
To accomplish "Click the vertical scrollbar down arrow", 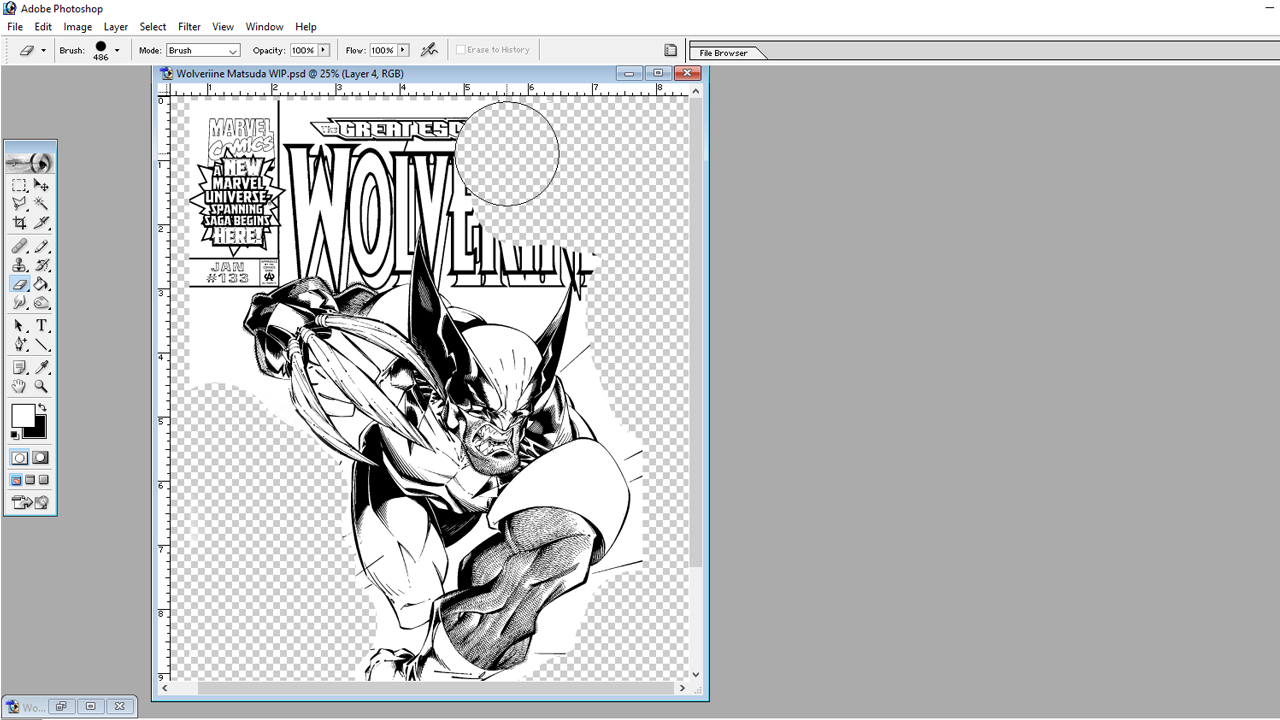I will 697,675.
